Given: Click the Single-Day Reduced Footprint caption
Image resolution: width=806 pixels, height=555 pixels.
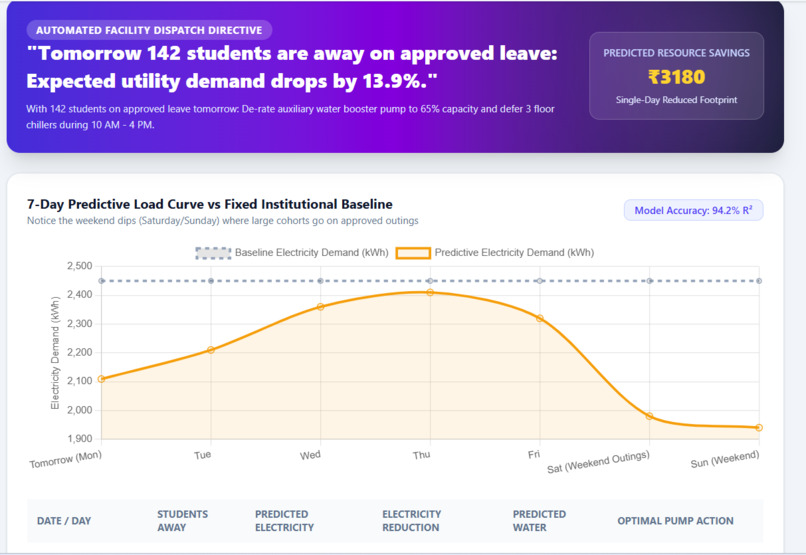Looking at the screenshot, I should pyautogui.click(x=676, y=100).
